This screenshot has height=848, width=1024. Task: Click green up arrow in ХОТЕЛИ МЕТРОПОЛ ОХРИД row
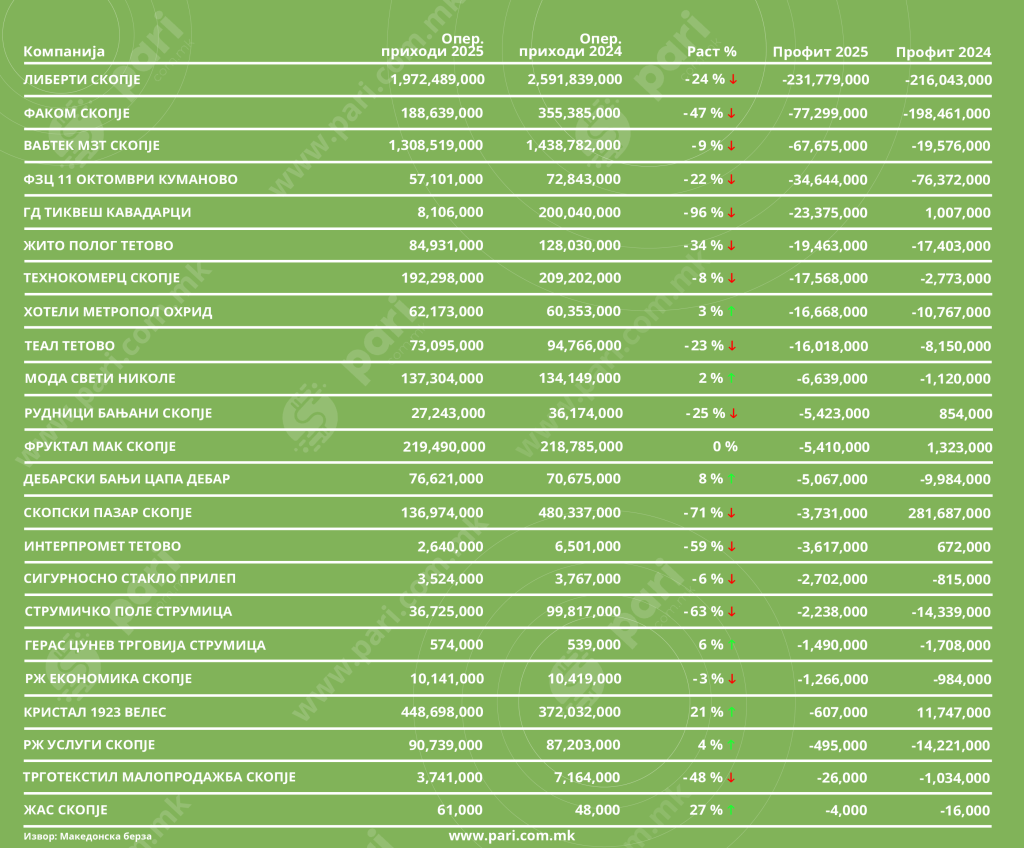[732, 311]
